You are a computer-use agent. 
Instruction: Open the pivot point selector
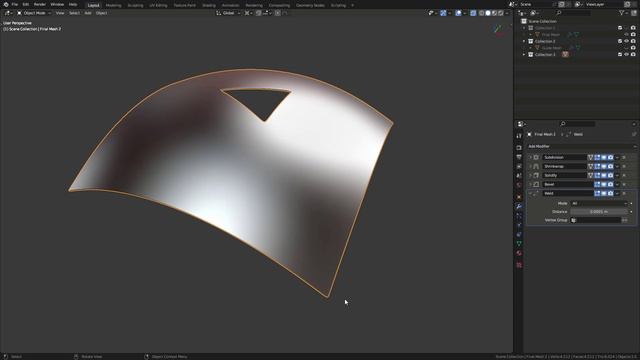[x=248, y=13]
